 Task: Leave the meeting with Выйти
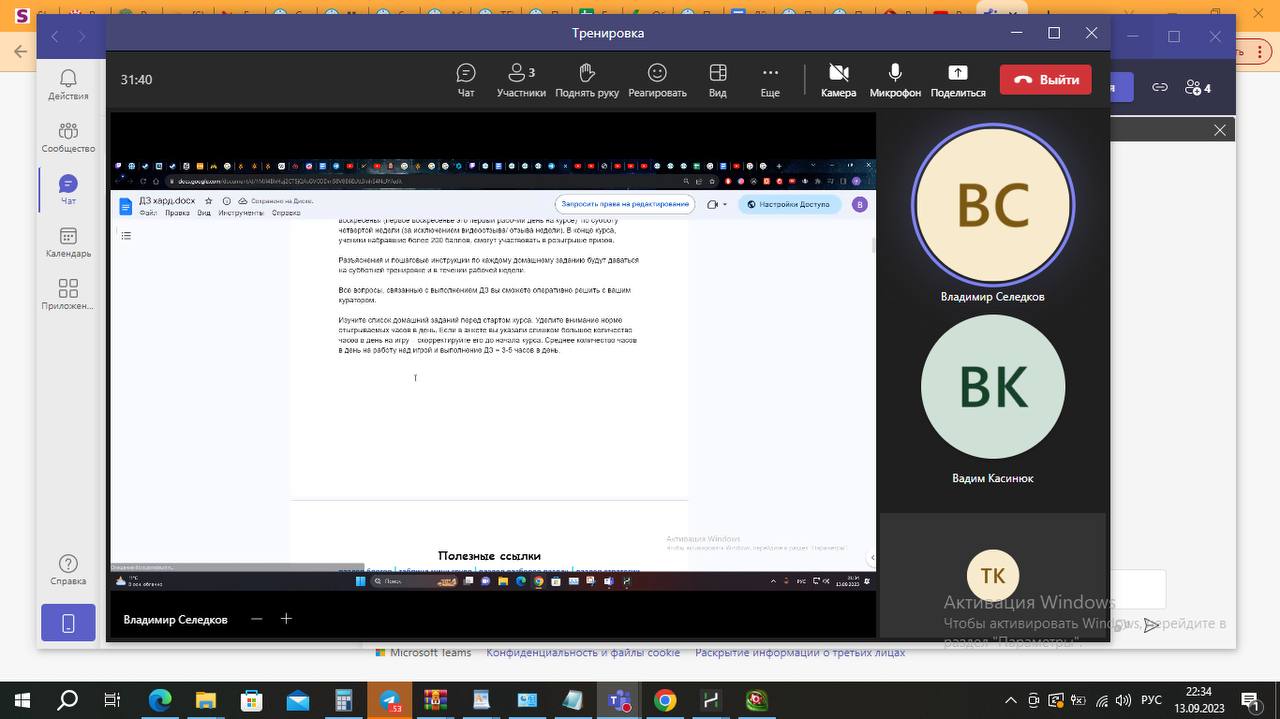click(1046, 79)
